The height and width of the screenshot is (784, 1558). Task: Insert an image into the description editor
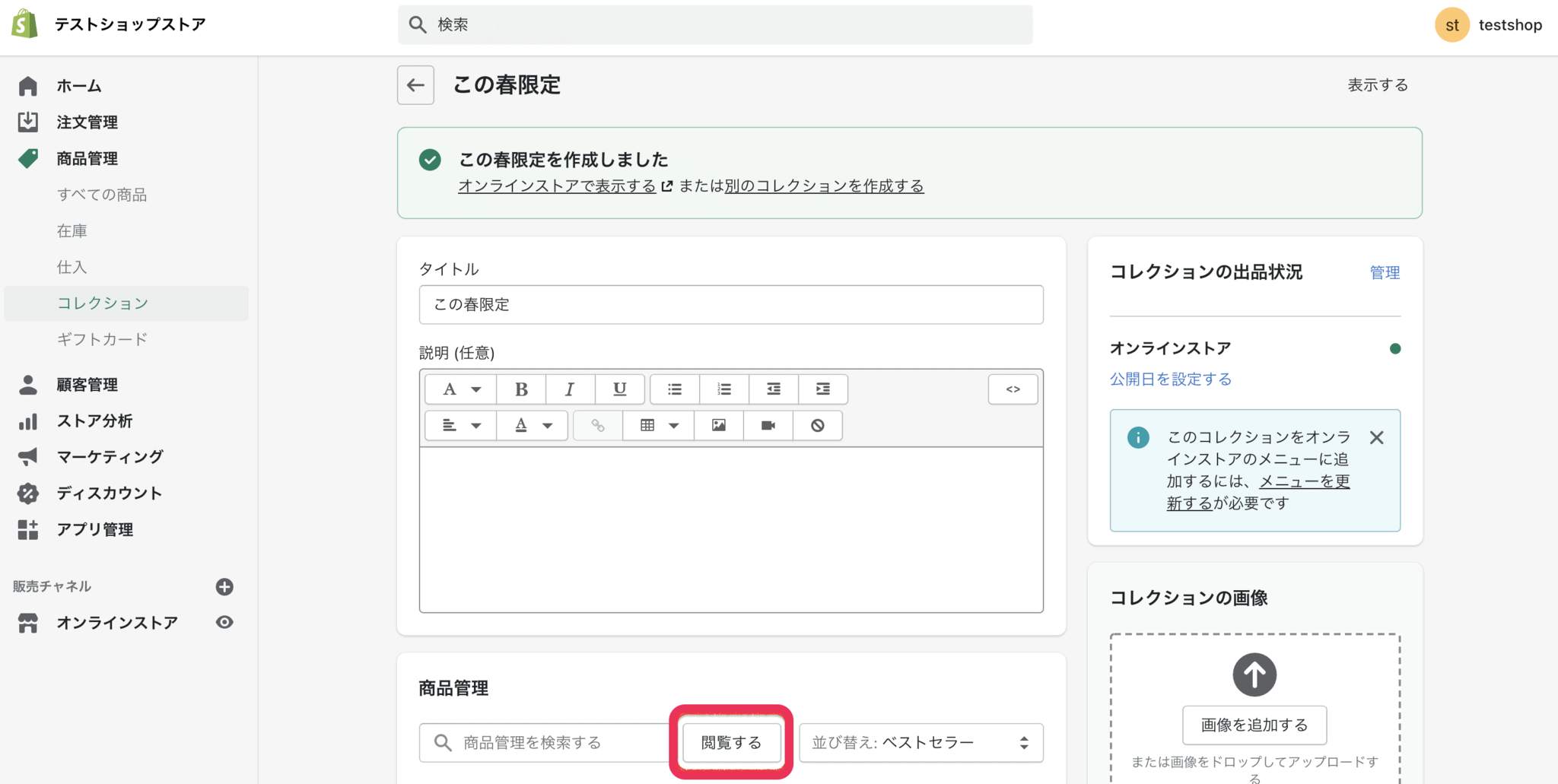click(718, 425)
